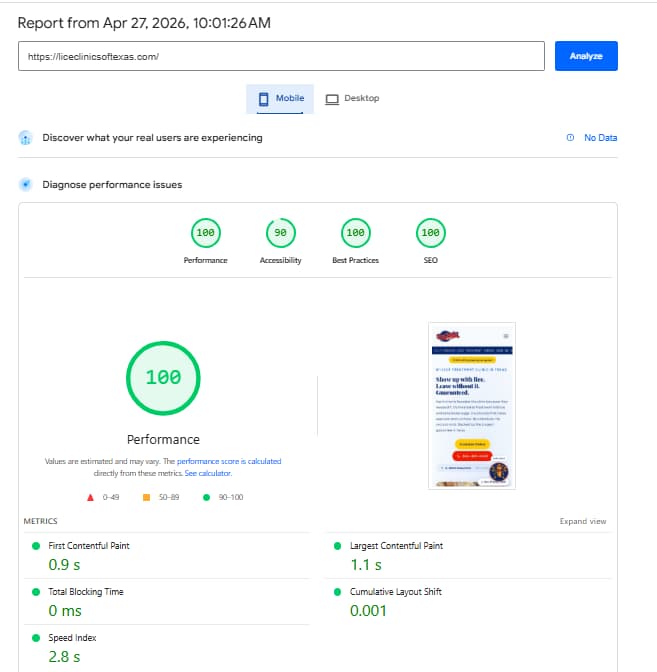The image size is (657, 672).
Task: Click the red triangle 0-49 legend icon
Action: (x=90, y=498)
